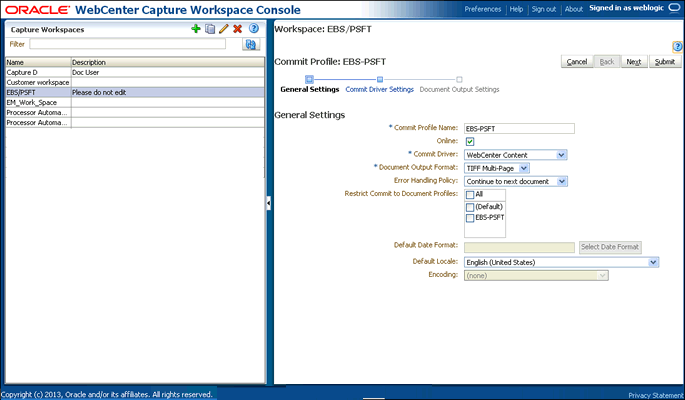The height and width of the screenshot is (400, 685).
Task: Go to General Settings step
Action: [x=310, y=89]
